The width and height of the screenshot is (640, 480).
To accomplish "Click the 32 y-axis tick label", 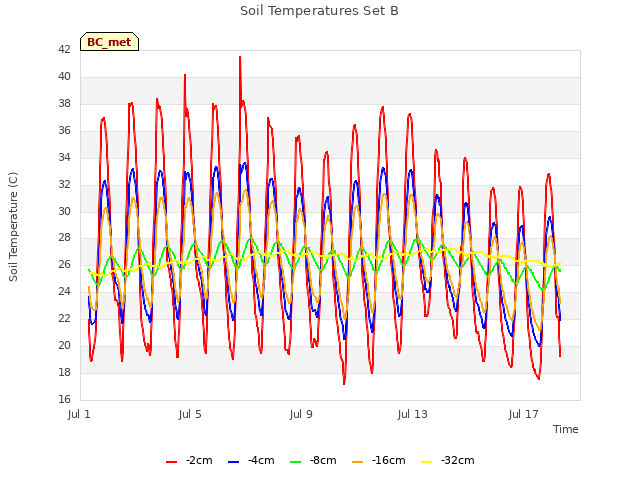I will (64, 184).
